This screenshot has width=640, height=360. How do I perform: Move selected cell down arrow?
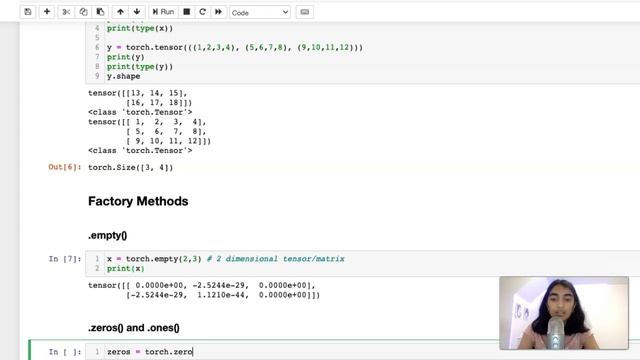[137, 12]
